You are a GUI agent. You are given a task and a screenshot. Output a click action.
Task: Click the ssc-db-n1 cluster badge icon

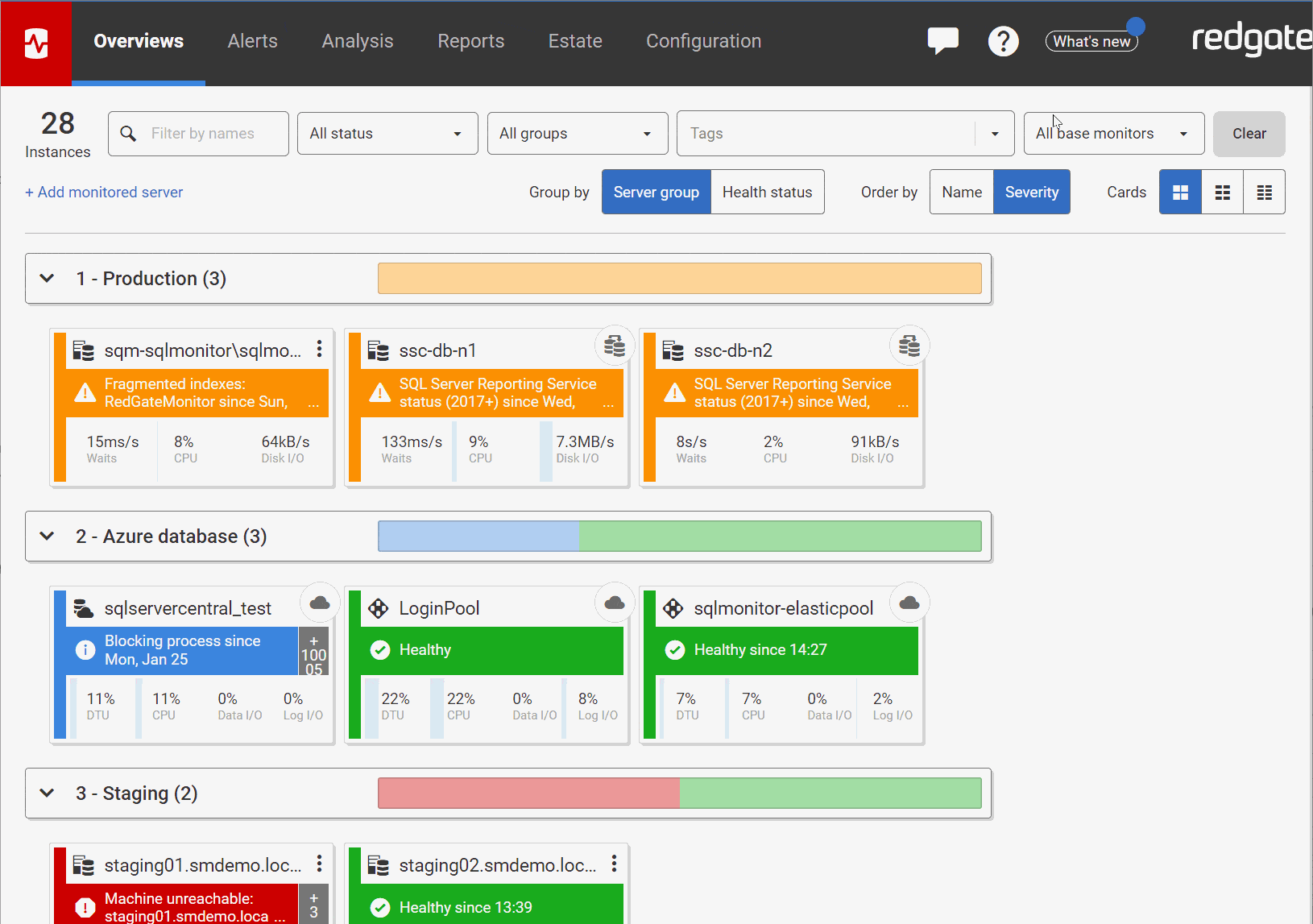point(615,346)
